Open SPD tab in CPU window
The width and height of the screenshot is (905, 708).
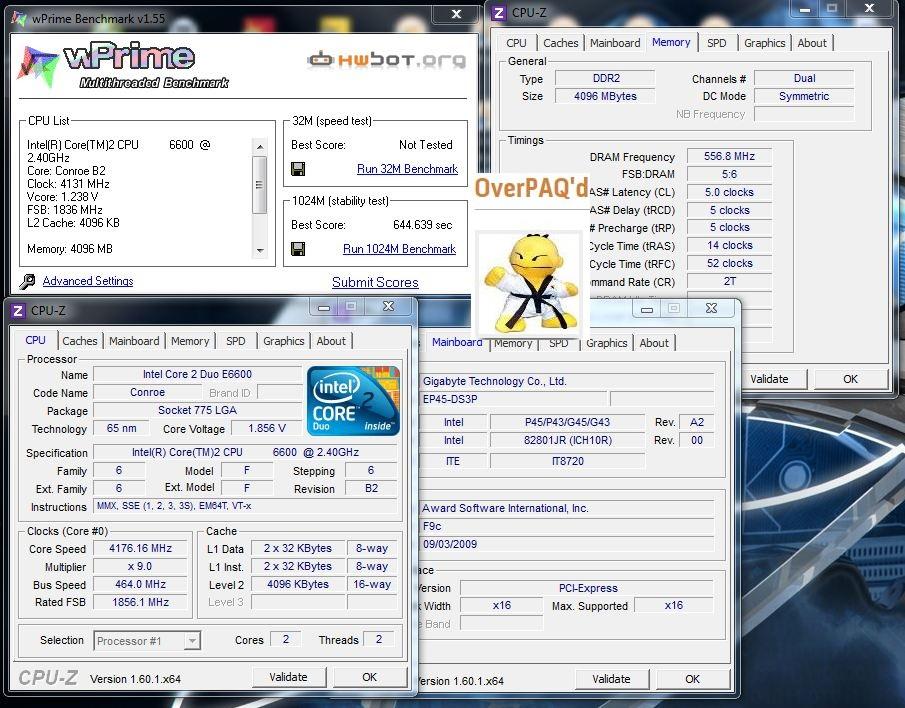[235, 341]
